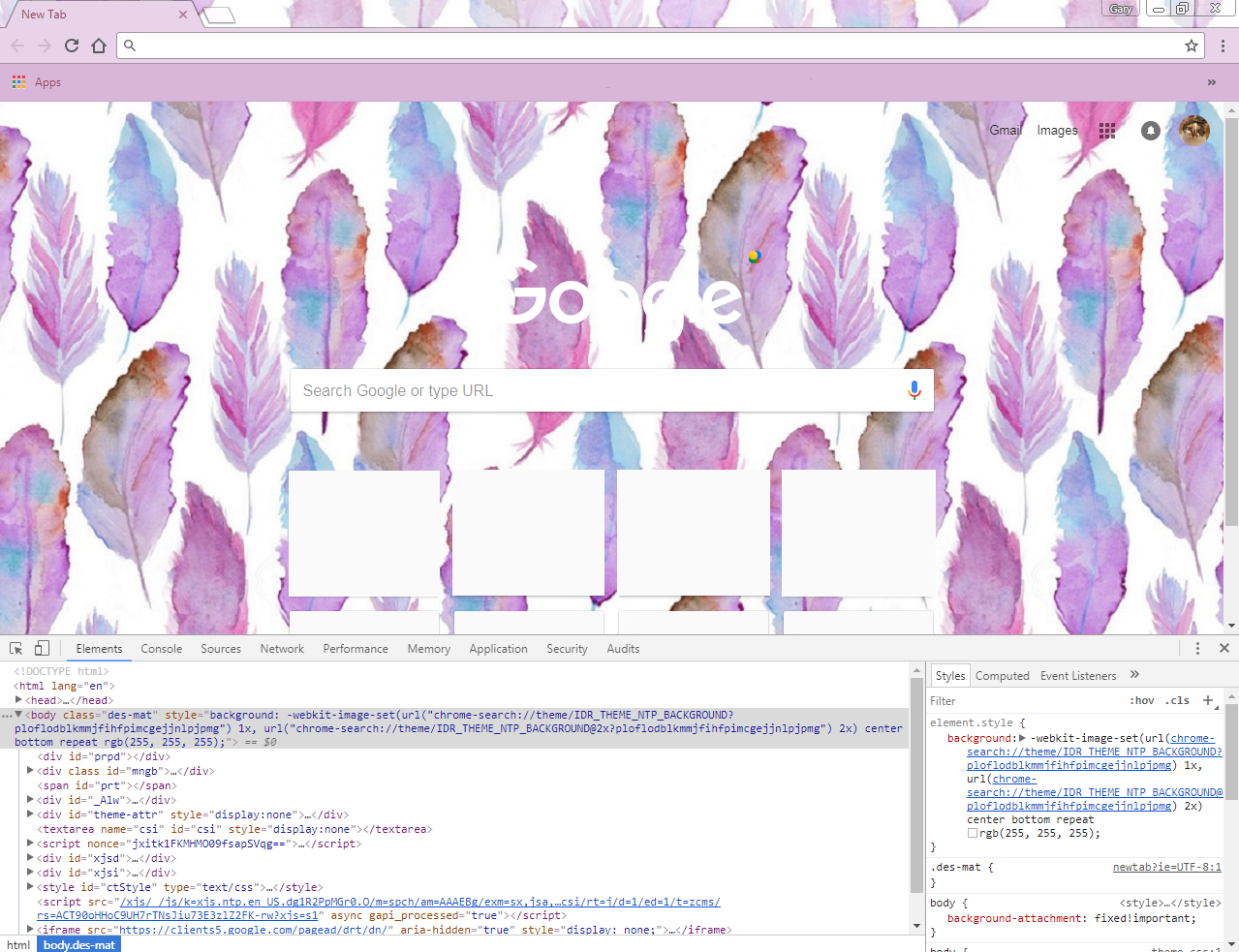Click the home icon in toolbar

[x=99, y=46]
